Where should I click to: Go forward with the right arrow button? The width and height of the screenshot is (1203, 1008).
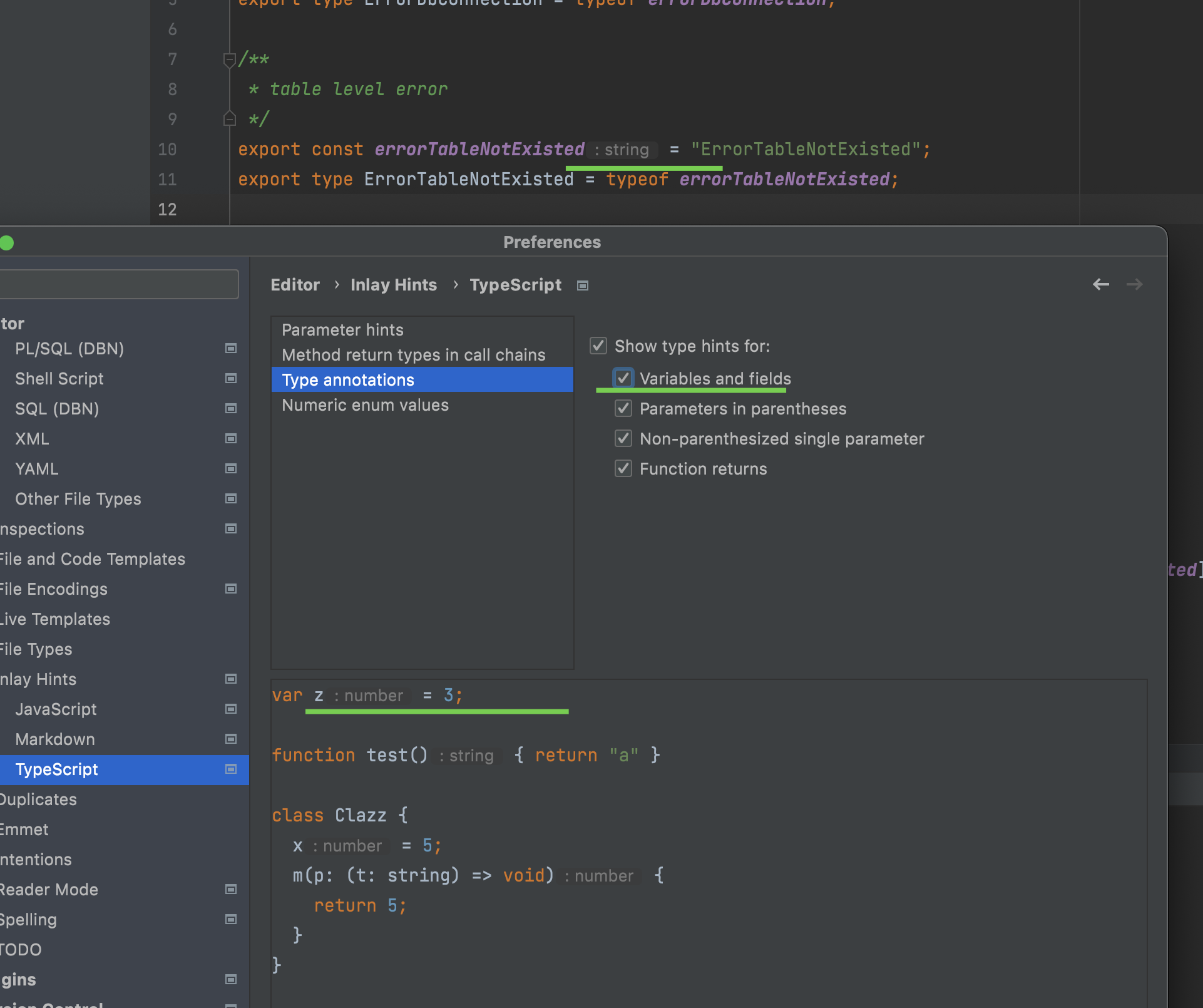[x=1135, y=284]
